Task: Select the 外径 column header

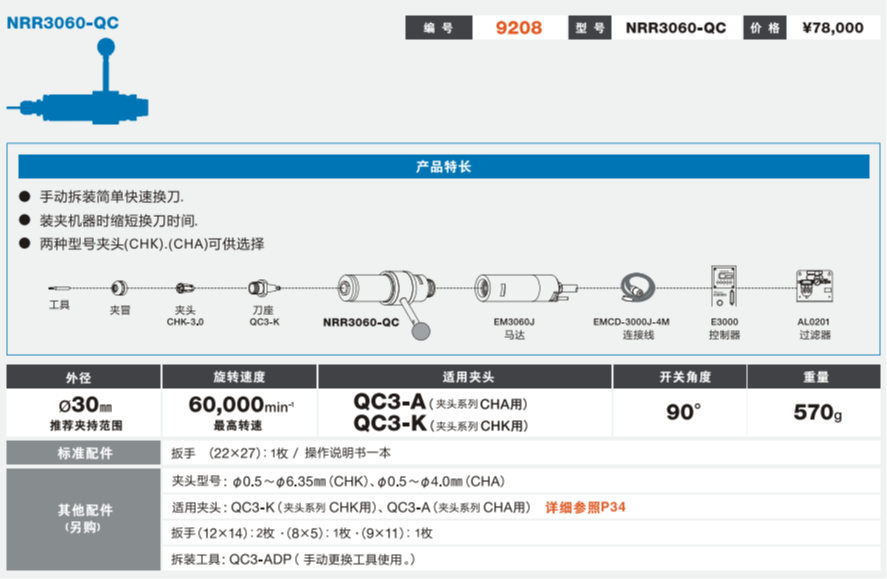Action: [x=80, y=377]
